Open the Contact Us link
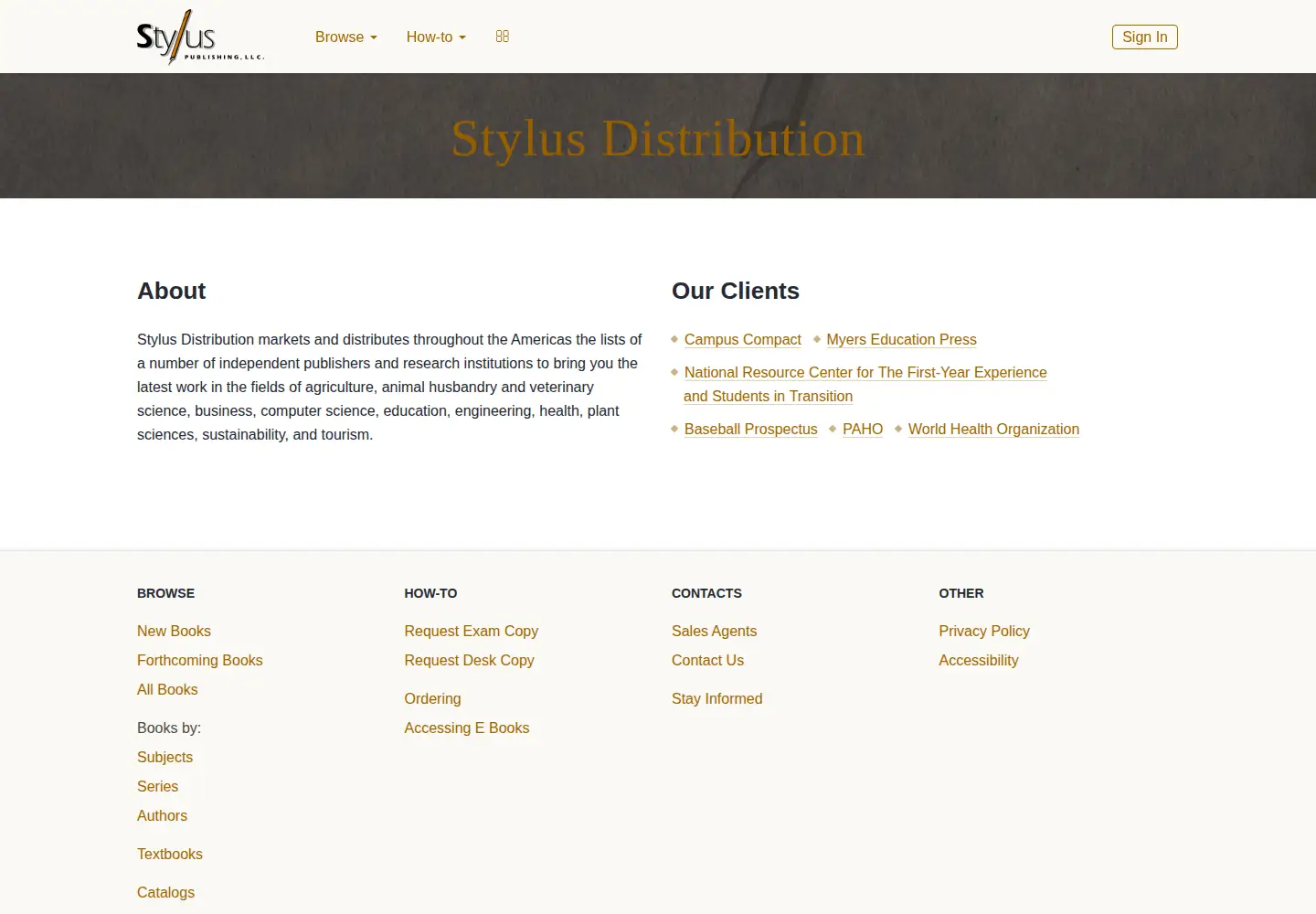The height and width of the screenshot is (914, 1316). point(707,660)
